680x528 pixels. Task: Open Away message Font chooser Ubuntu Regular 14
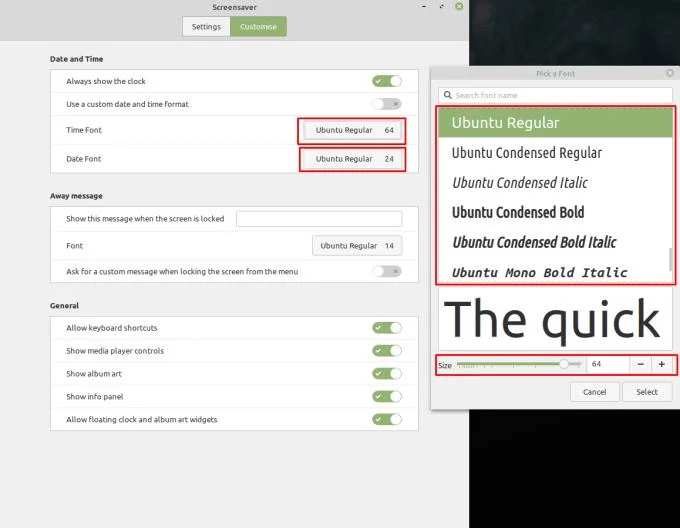[x=357, y=246]
